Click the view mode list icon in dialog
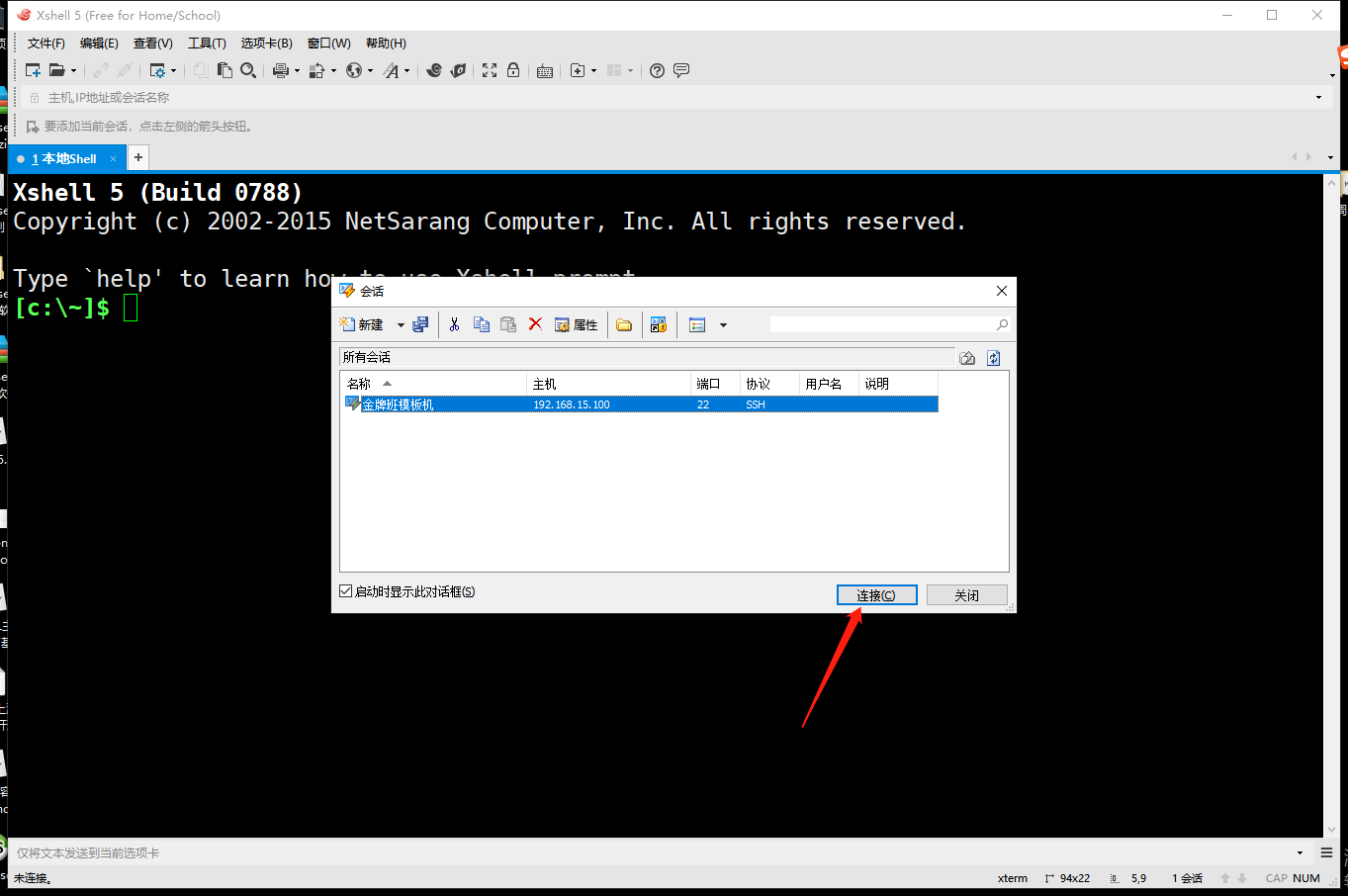The image size is (1348, 896). pos(697,324)
